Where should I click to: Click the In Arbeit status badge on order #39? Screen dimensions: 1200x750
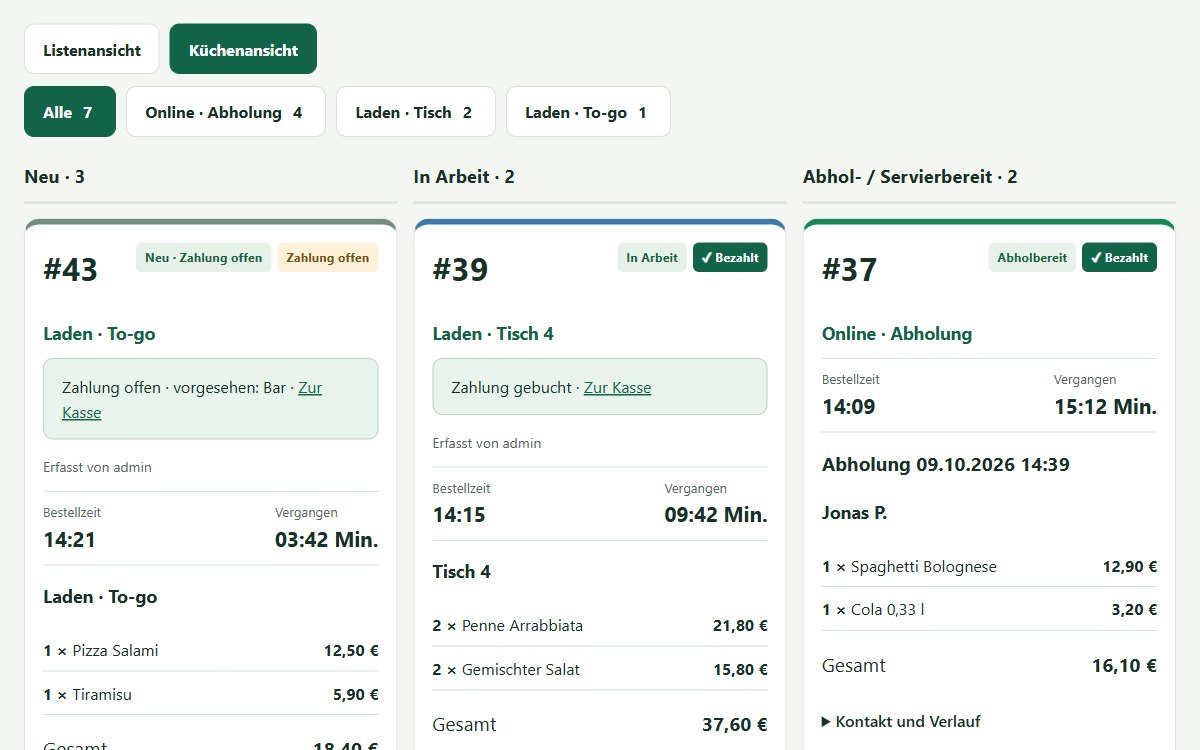tap(652, 257)
